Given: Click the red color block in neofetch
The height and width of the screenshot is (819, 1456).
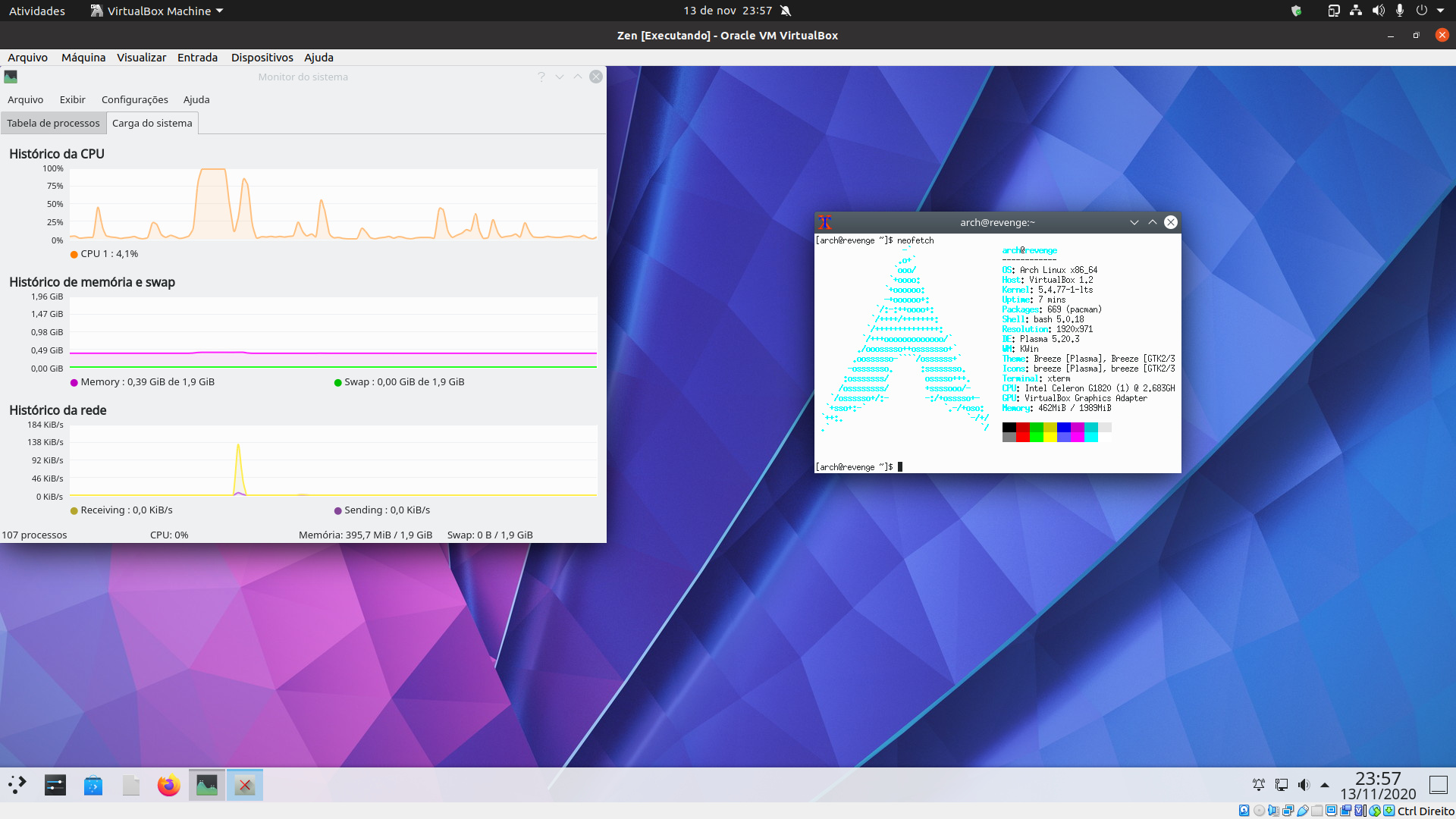Looking at the screenshot, I should (x=1022, y=428).
